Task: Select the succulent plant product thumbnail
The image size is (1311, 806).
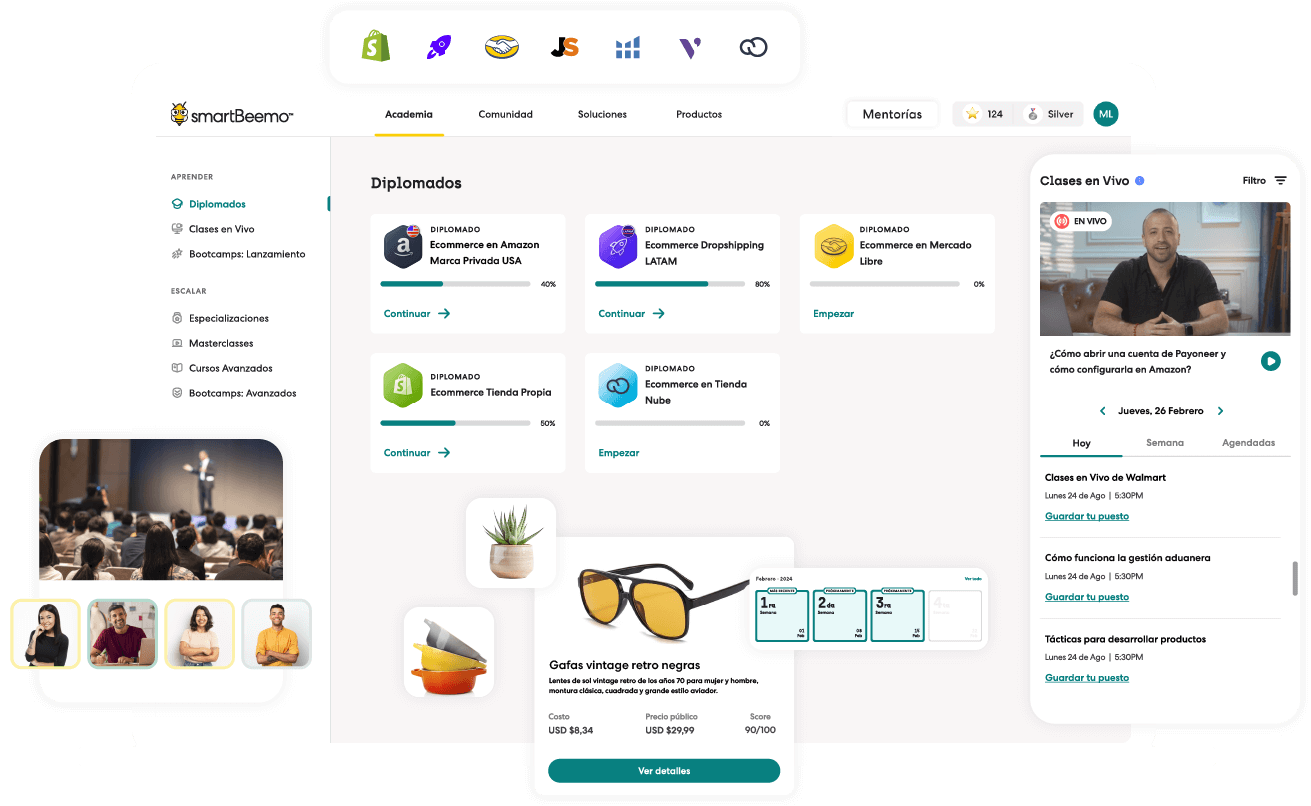Action: (510, 543)
